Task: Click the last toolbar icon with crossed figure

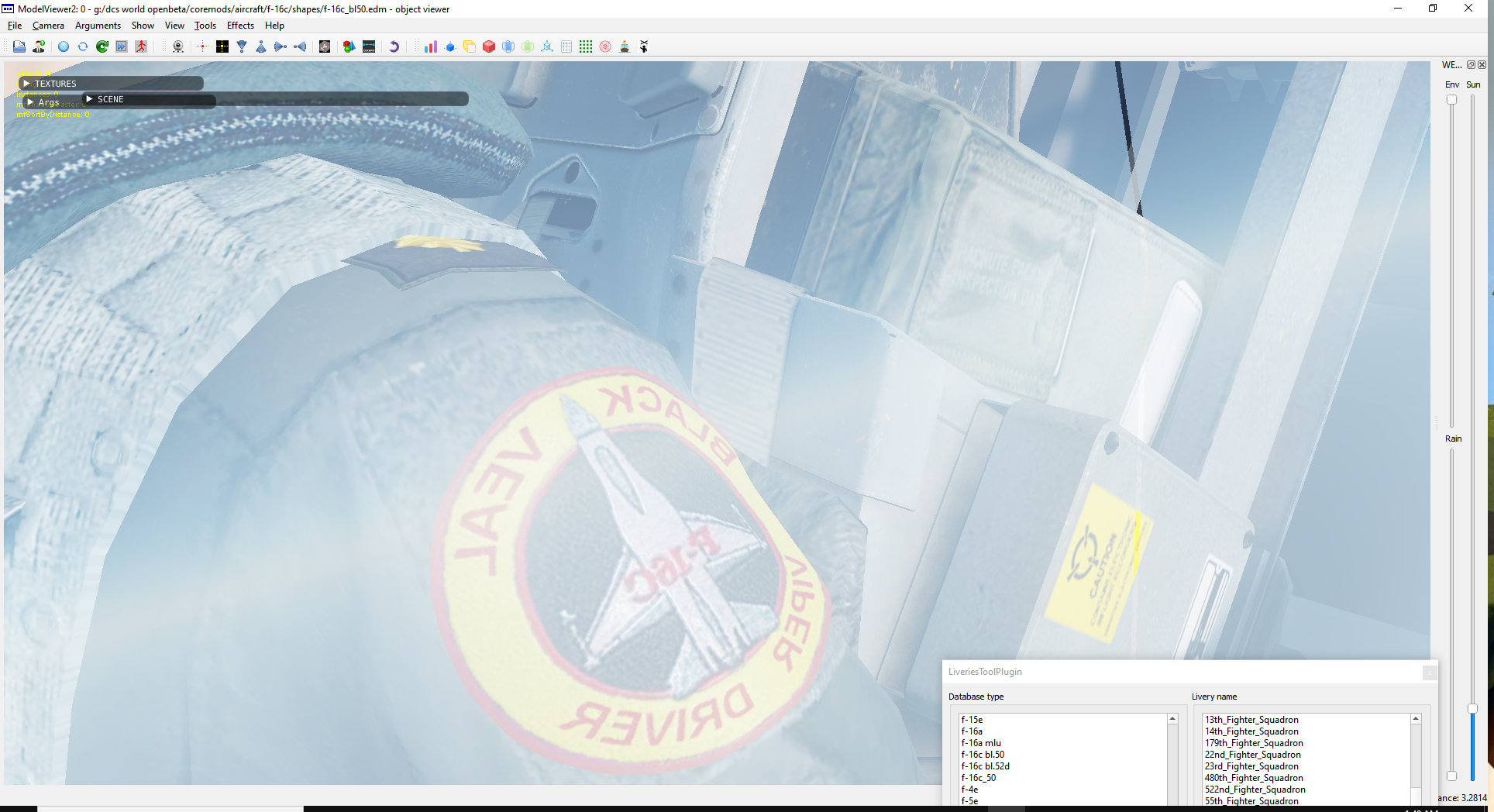Action: point(644,46)
